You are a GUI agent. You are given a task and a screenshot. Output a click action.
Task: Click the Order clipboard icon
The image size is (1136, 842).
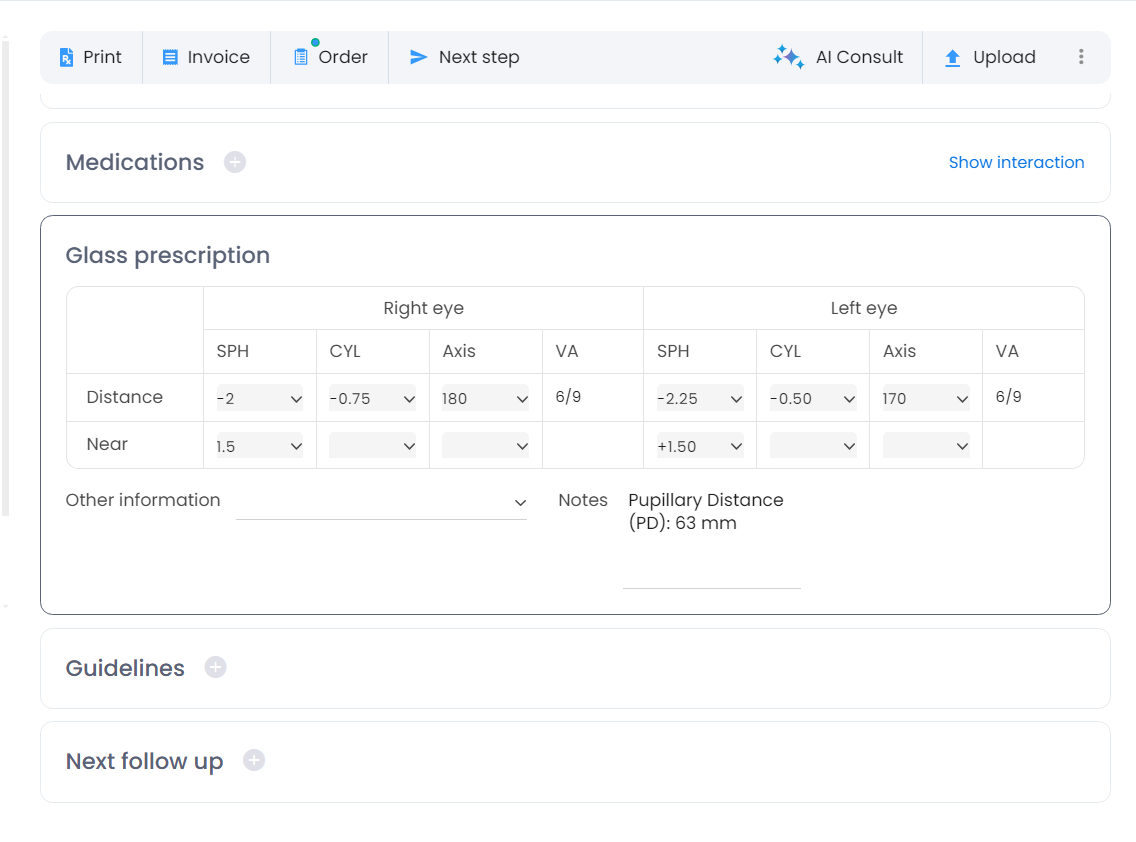point(301,58)
